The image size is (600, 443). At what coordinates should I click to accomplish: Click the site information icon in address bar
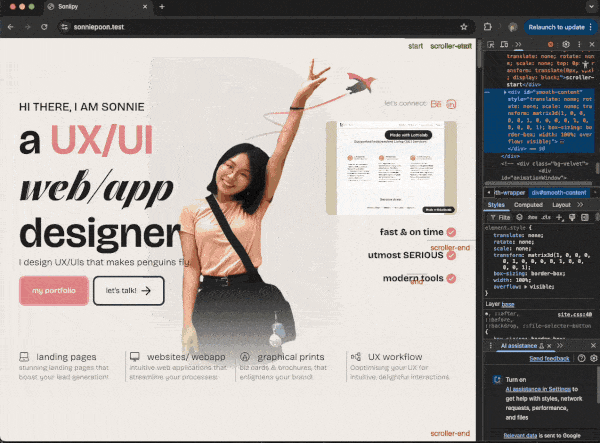pyautogui.click(x=63, y=27)
